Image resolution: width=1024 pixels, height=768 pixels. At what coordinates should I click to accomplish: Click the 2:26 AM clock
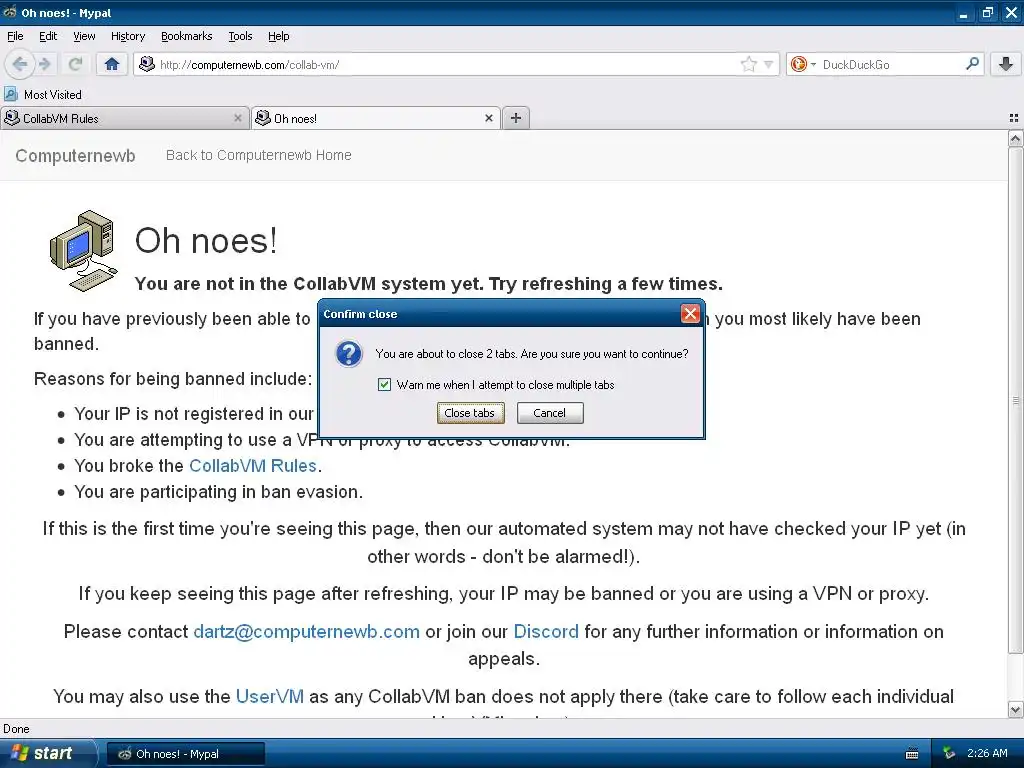tap(987, 753)
